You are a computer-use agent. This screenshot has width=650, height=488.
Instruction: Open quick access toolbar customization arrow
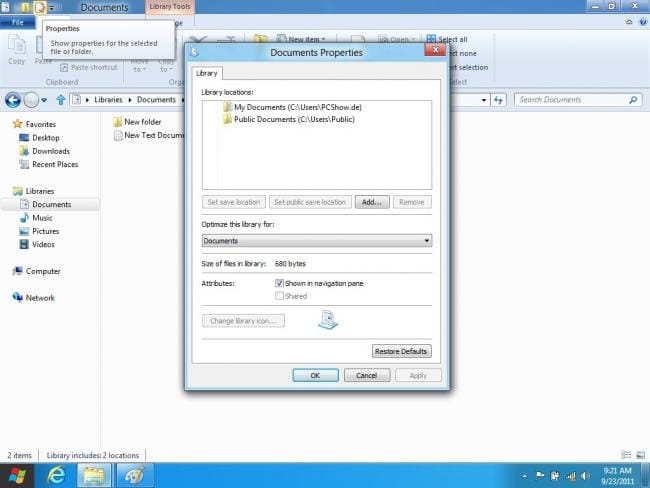52,7
